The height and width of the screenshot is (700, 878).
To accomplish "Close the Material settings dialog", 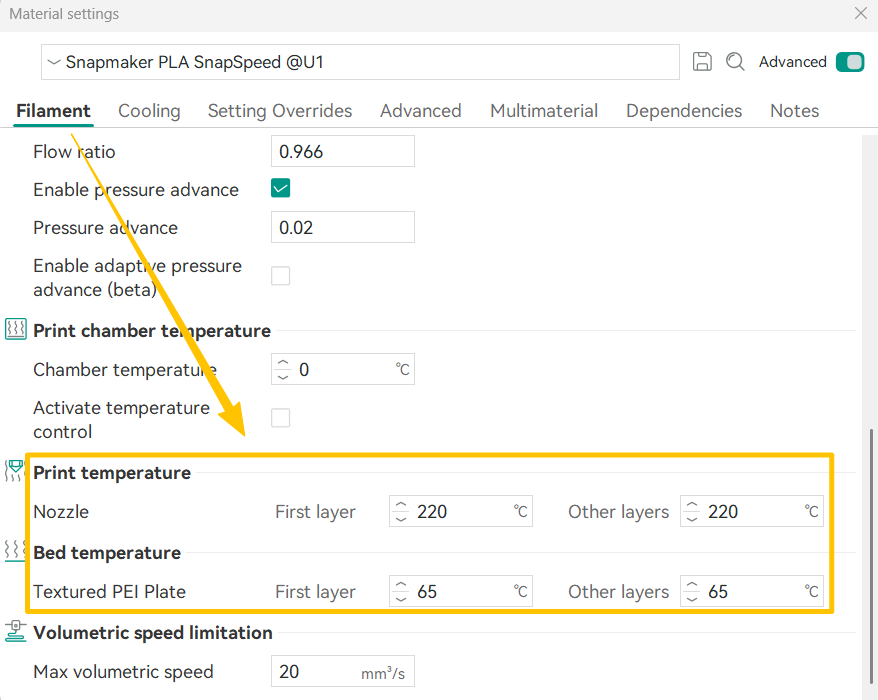I will pyautogui.click(x=860, y=14).
